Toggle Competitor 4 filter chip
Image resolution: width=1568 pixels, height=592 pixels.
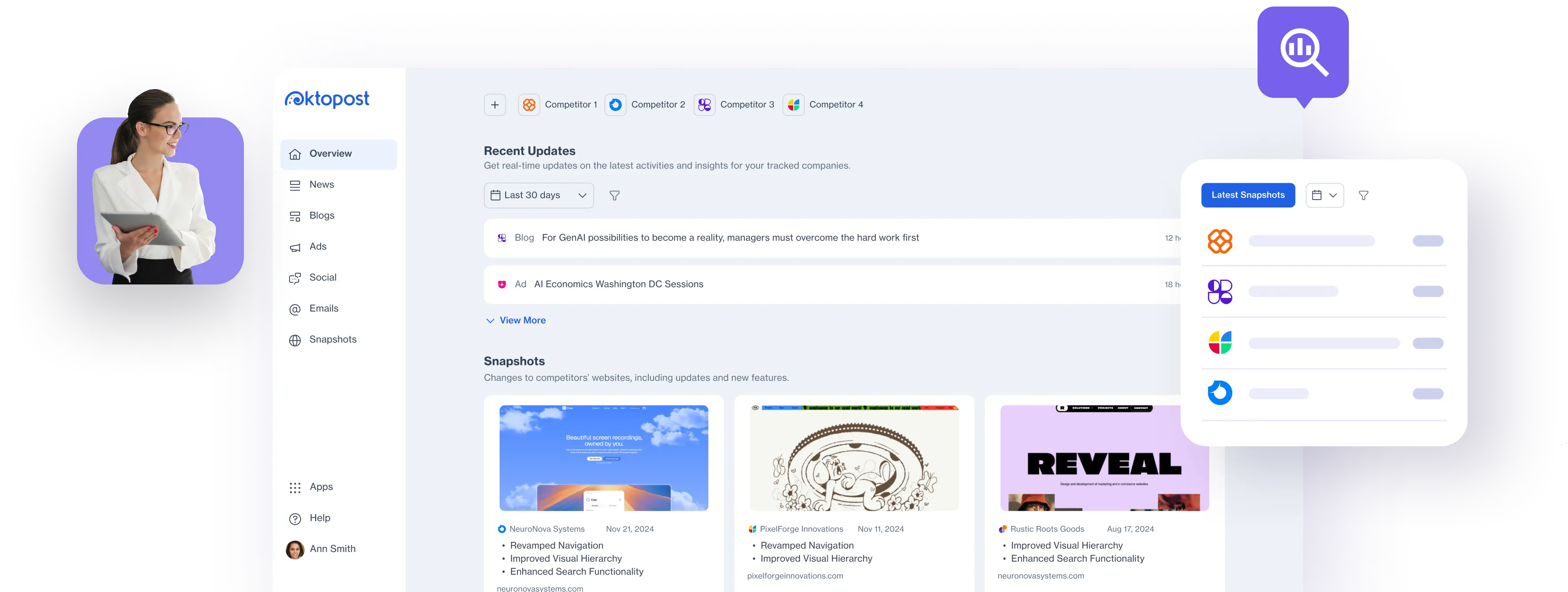coord(823,104)
